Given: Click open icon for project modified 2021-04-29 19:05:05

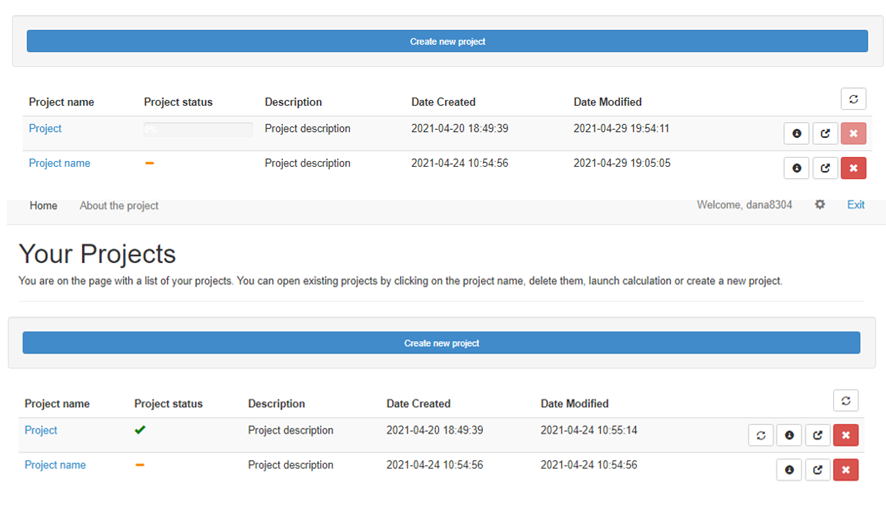Looking at the screenshot, I should pyautogui.click(x=825, y=168).
